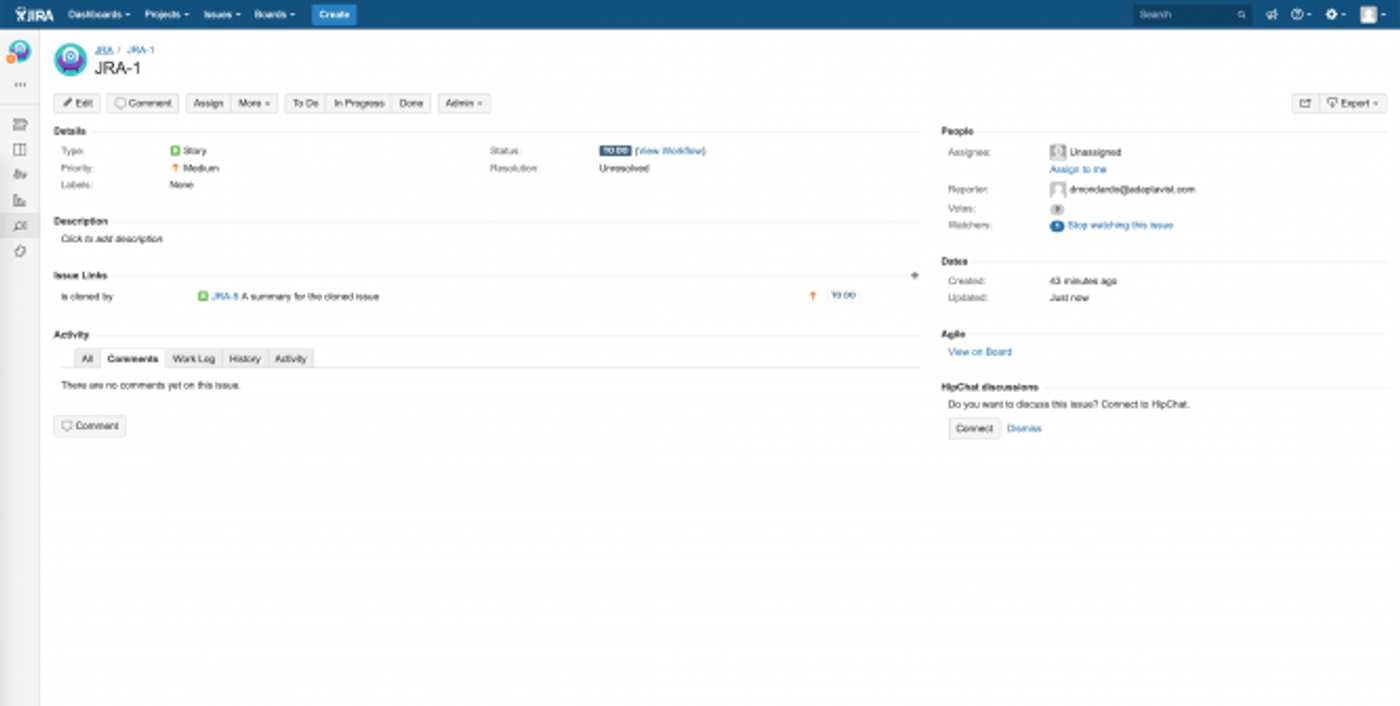Click the Assign to me link
1400x706 pixels.
[x=1078, y=169]
